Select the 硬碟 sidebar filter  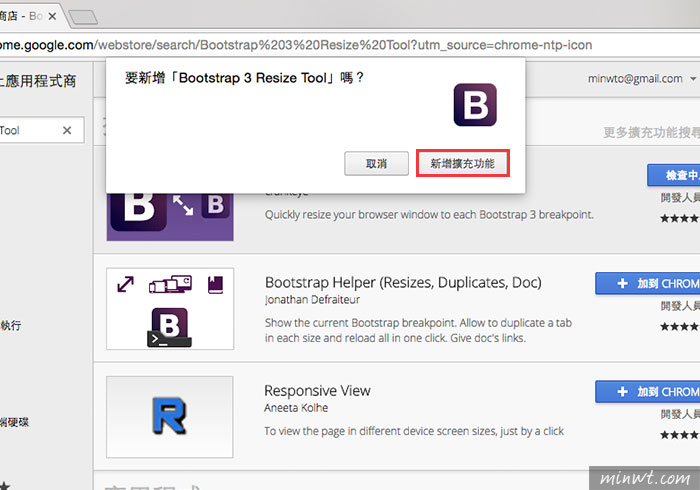14,422
